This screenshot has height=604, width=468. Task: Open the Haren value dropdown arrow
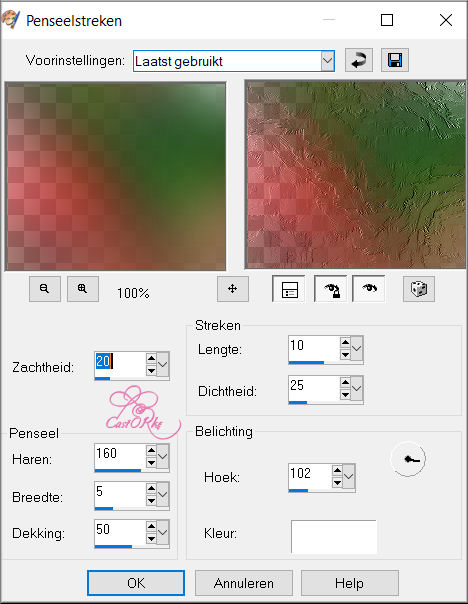click(x=163, y=456)
